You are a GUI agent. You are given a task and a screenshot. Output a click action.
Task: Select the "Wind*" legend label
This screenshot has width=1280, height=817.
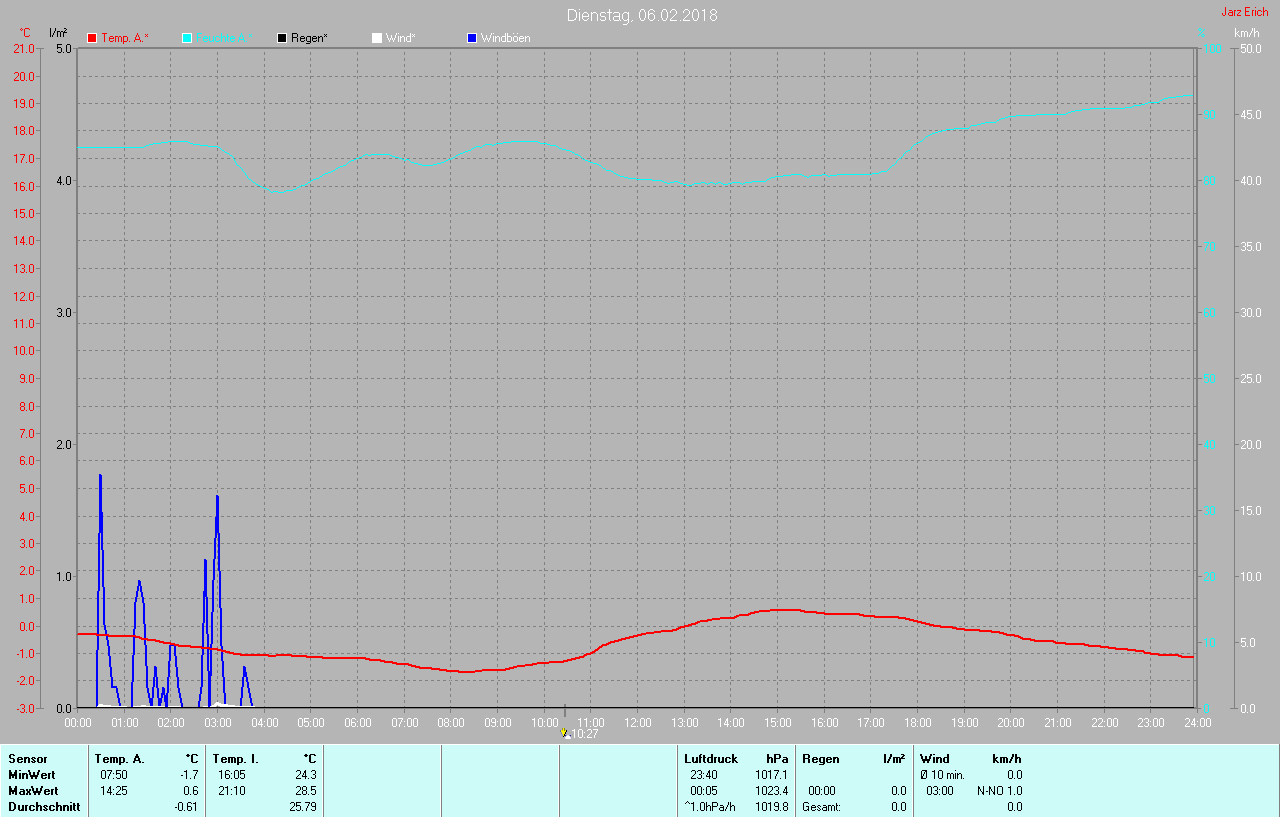400,38
